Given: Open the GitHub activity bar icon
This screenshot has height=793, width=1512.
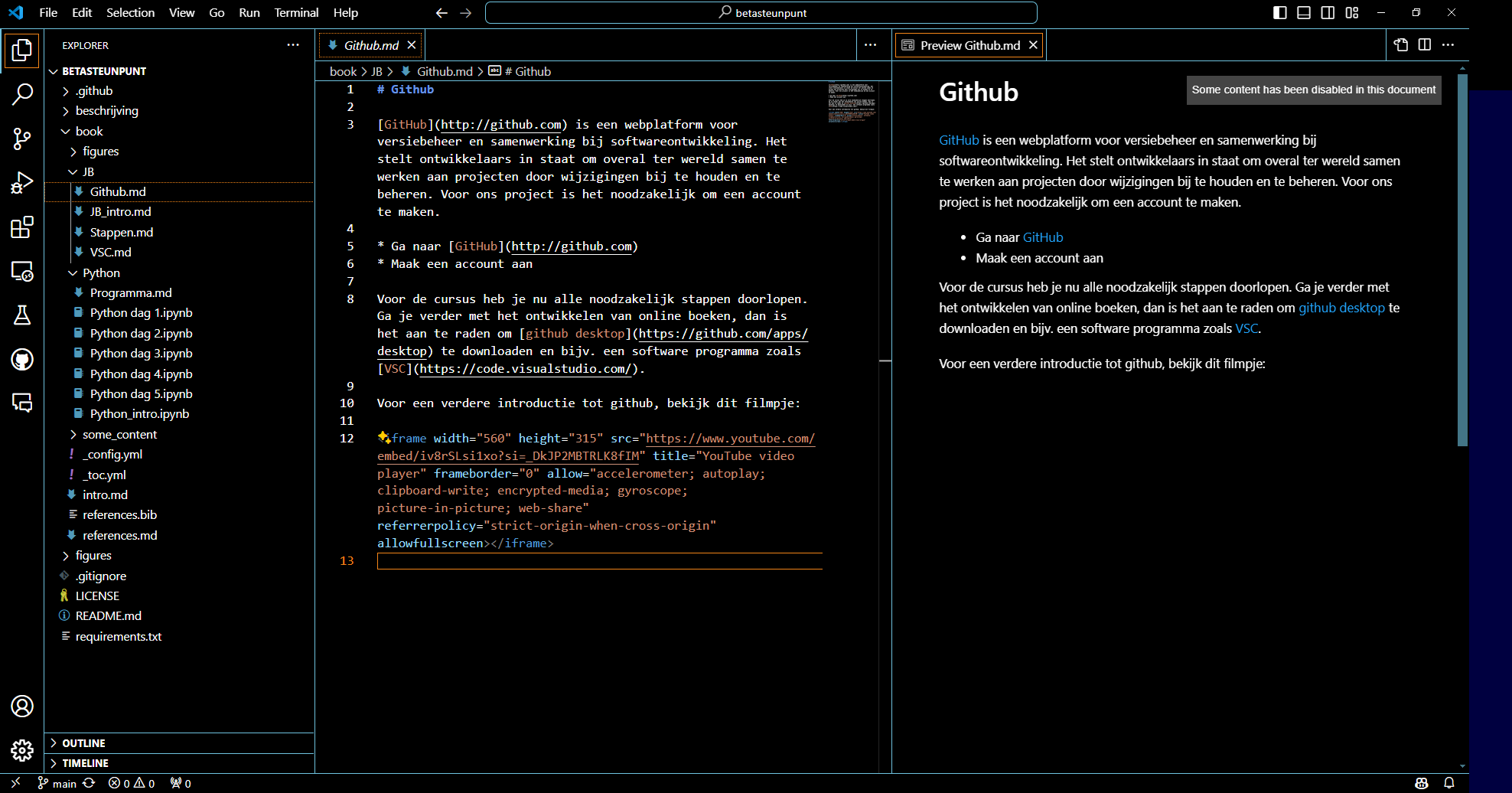Looking at the screenshot, I should (x=22, y=359).
